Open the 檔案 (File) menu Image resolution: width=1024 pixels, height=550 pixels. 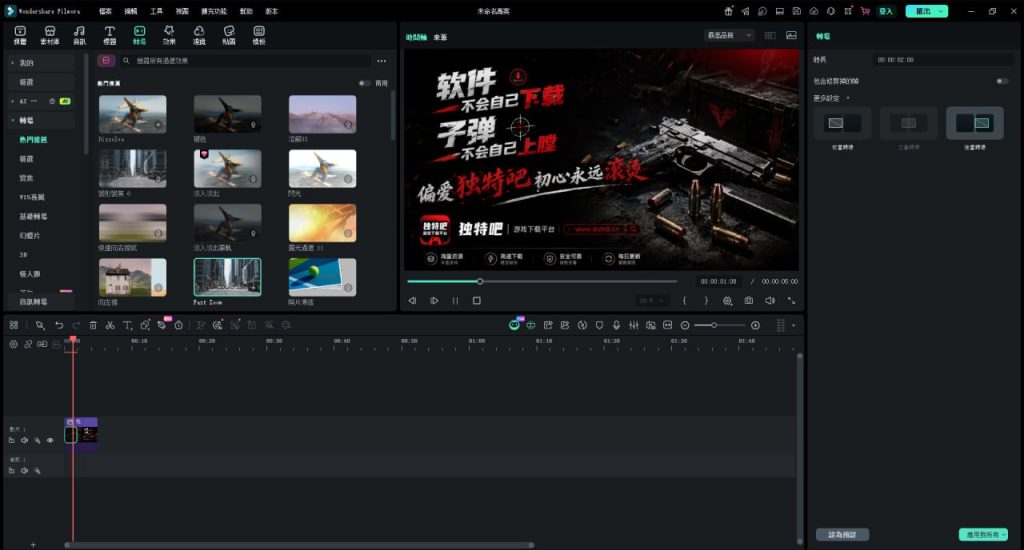click(105, 11)
